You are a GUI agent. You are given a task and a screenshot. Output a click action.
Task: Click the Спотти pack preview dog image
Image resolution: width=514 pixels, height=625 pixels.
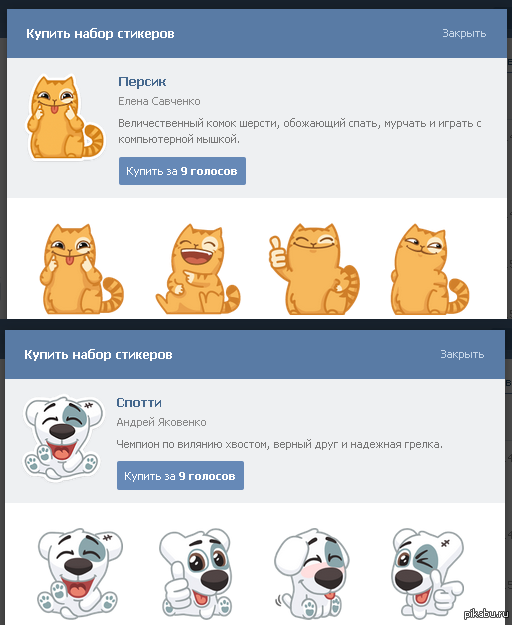tap(63, 438)
